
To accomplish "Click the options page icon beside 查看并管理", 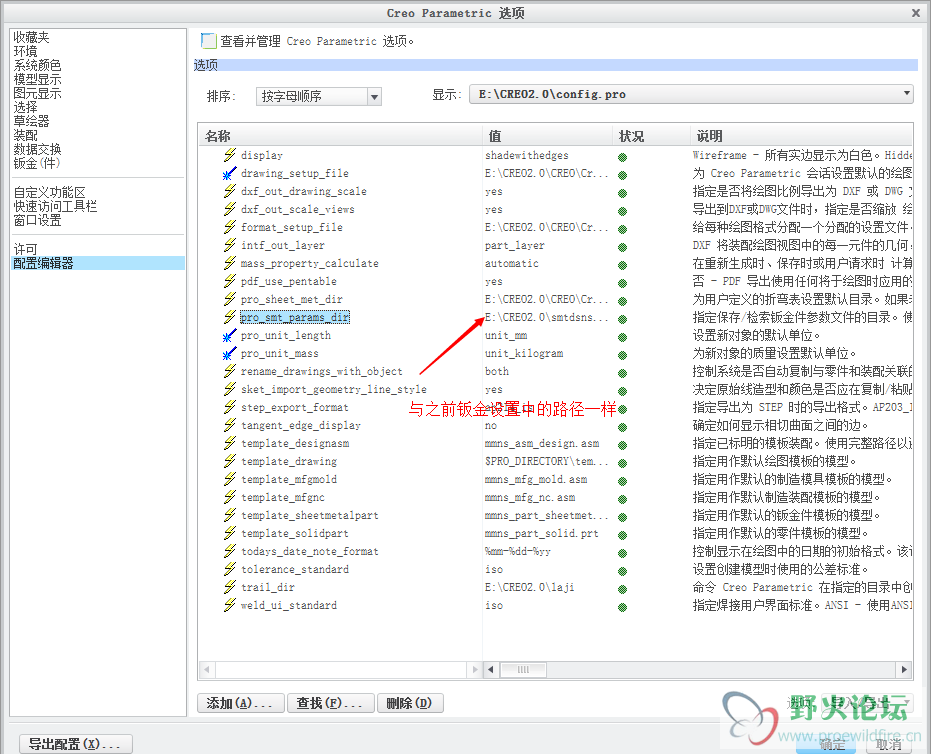I will click(x=208, y=40).
